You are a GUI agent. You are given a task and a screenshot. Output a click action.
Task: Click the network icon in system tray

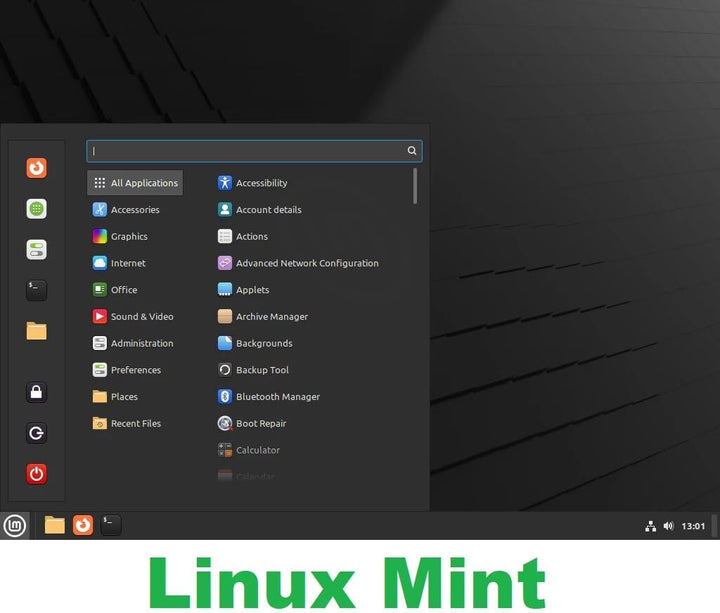(x=650, y=526)
